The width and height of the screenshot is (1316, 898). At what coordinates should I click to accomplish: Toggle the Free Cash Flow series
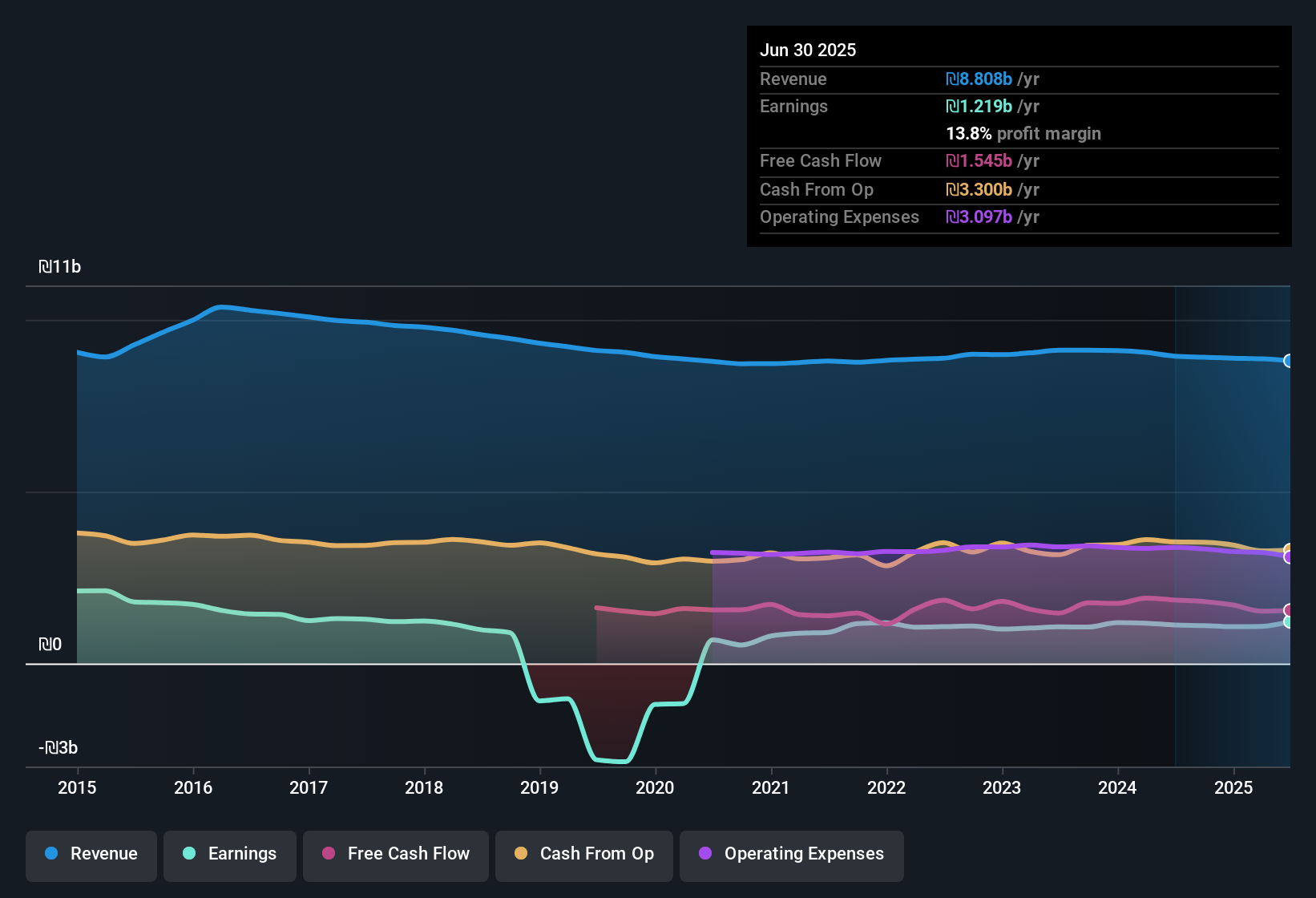395,854
